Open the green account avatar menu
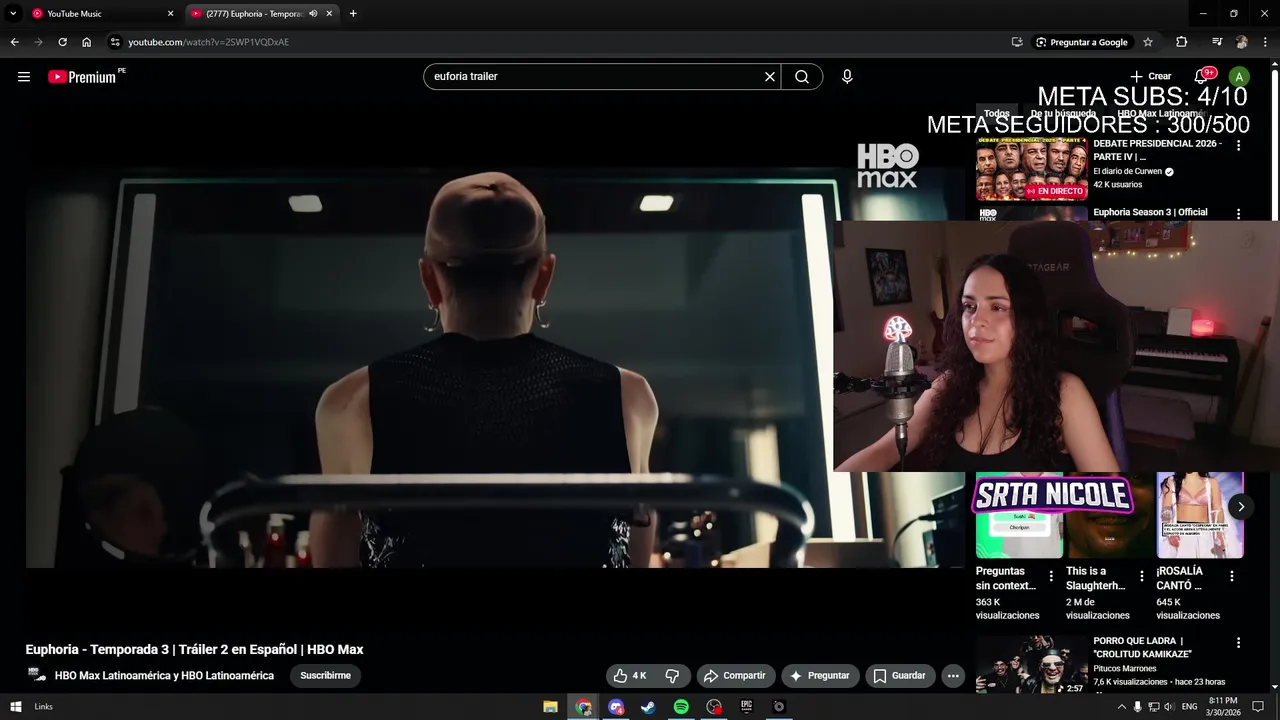Image resolution: width=1280 pixels, height=720 pixels. [x=1239, y=77]
